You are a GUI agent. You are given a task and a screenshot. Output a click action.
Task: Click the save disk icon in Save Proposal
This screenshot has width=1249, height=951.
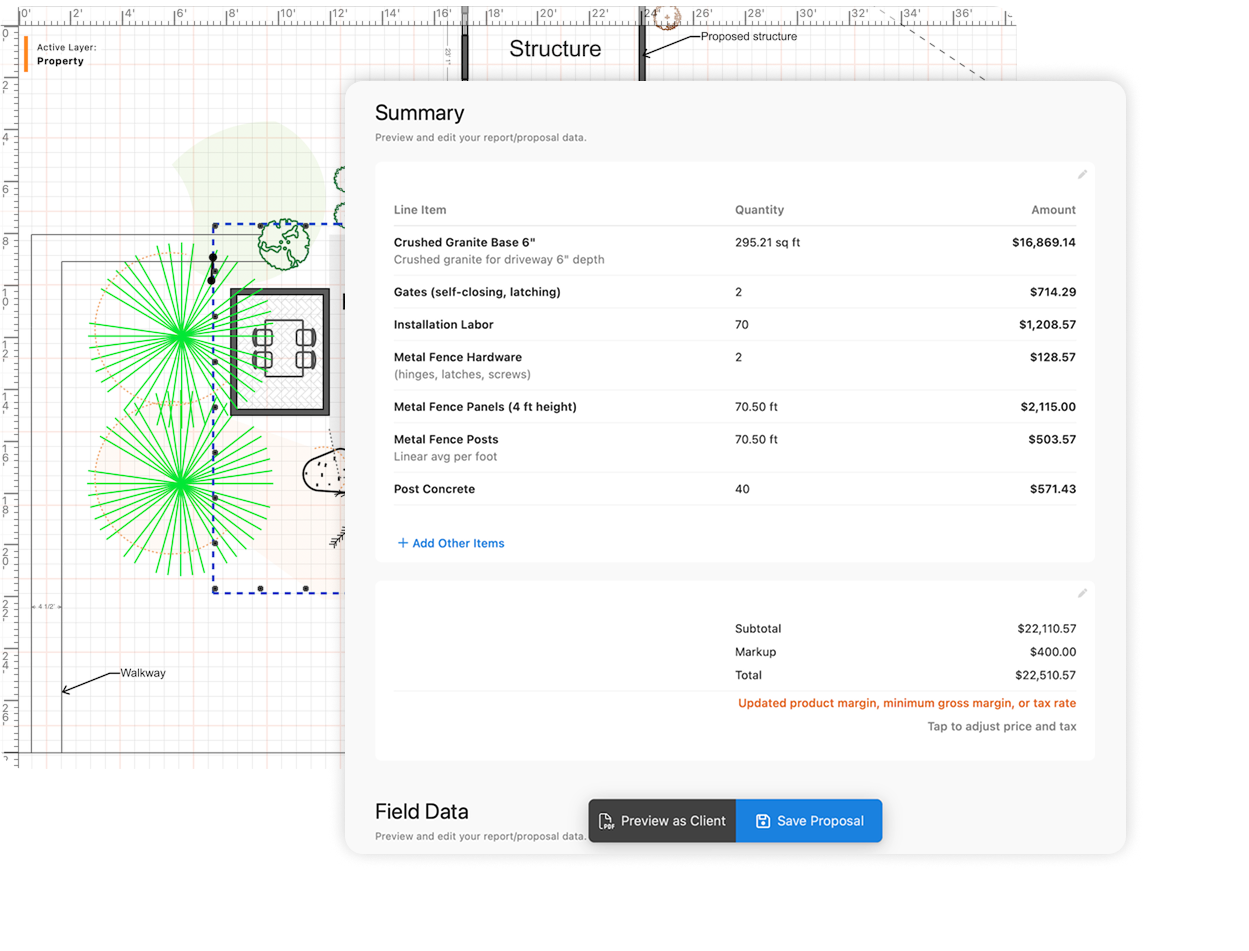763,821
